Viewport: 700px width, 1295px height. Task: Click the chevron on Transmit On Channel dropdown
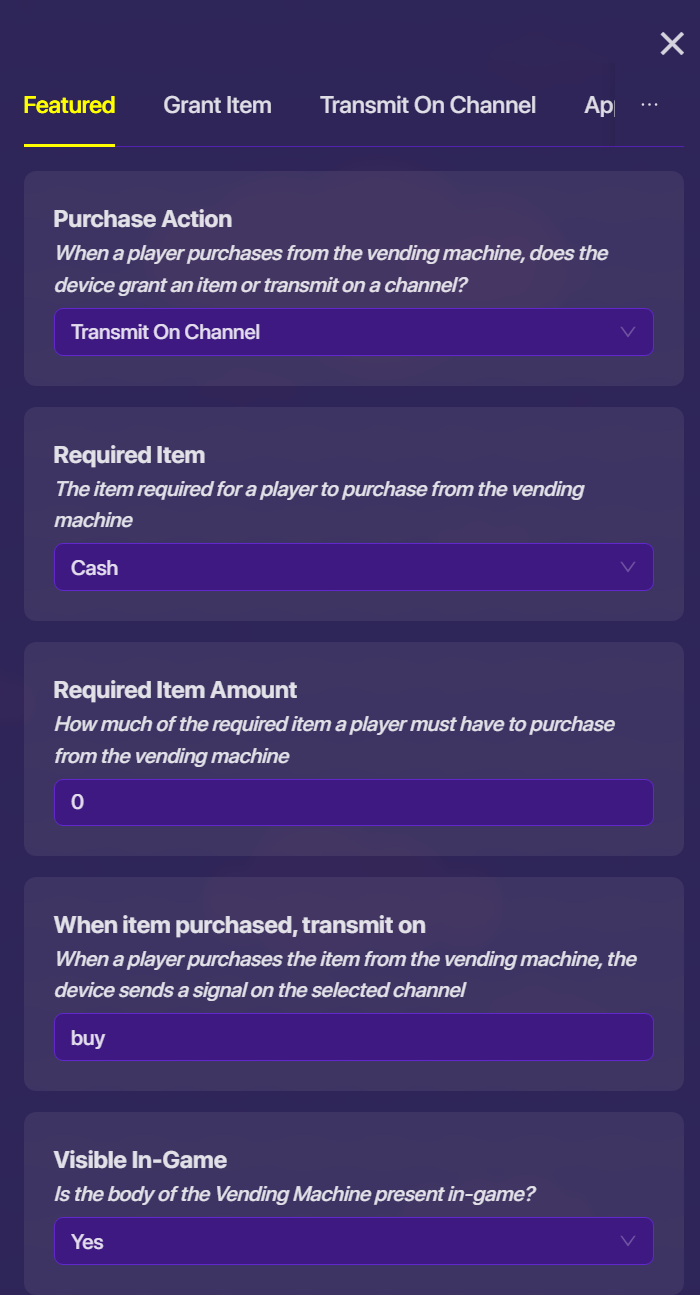628,332
